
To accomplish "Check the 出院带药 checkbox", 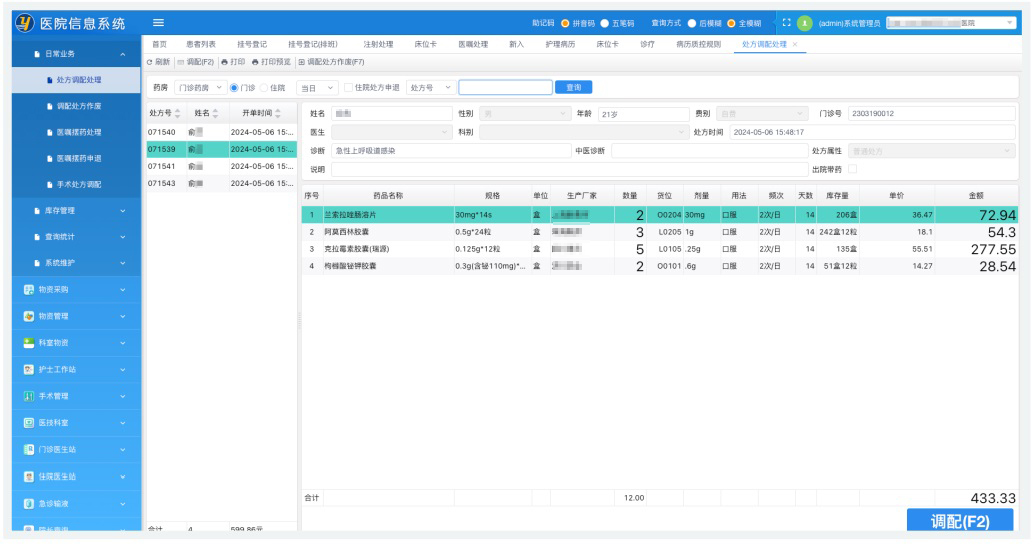I will [852, 169].
